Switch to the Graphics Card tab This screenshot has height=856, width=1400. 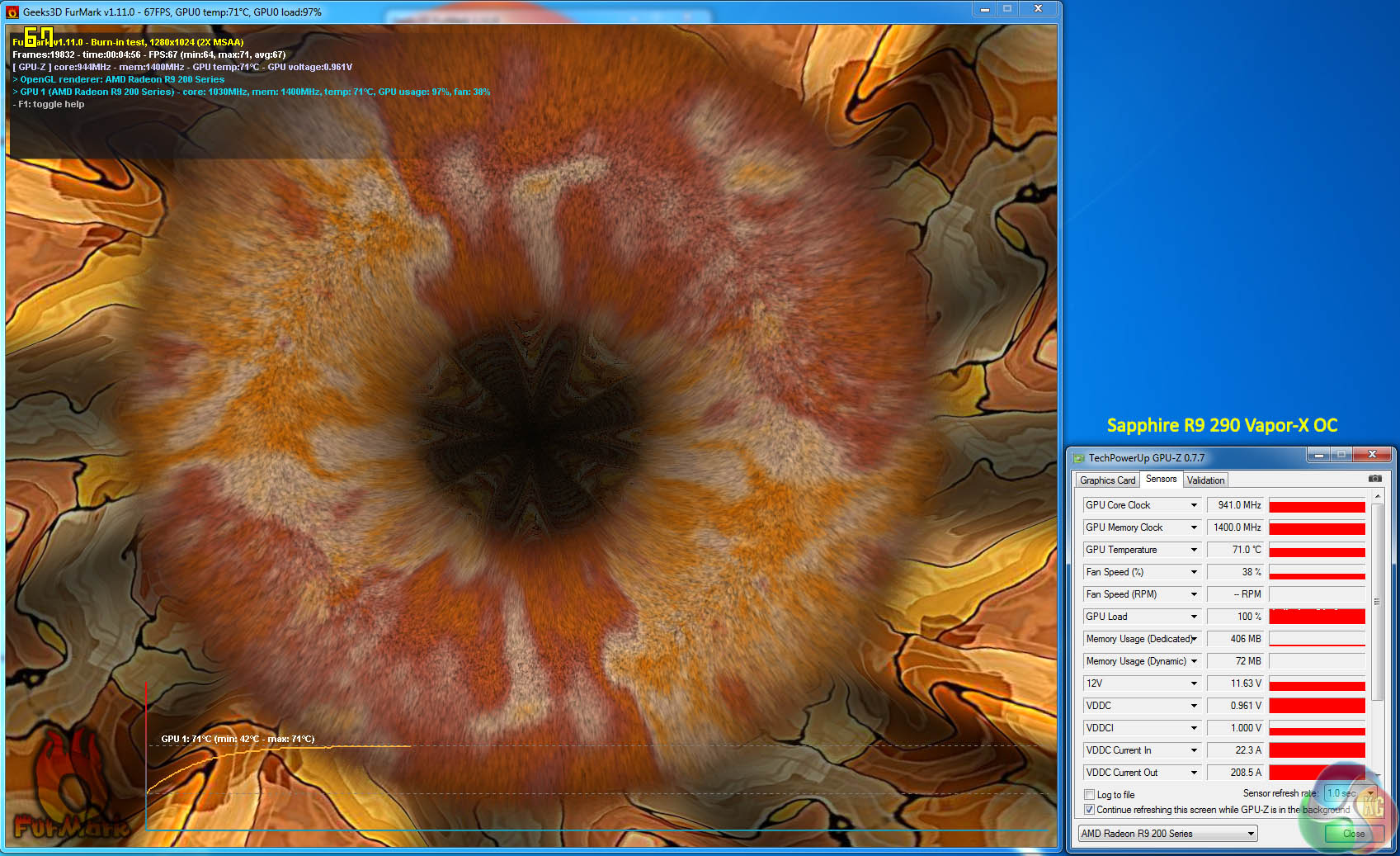[1107, 480]
